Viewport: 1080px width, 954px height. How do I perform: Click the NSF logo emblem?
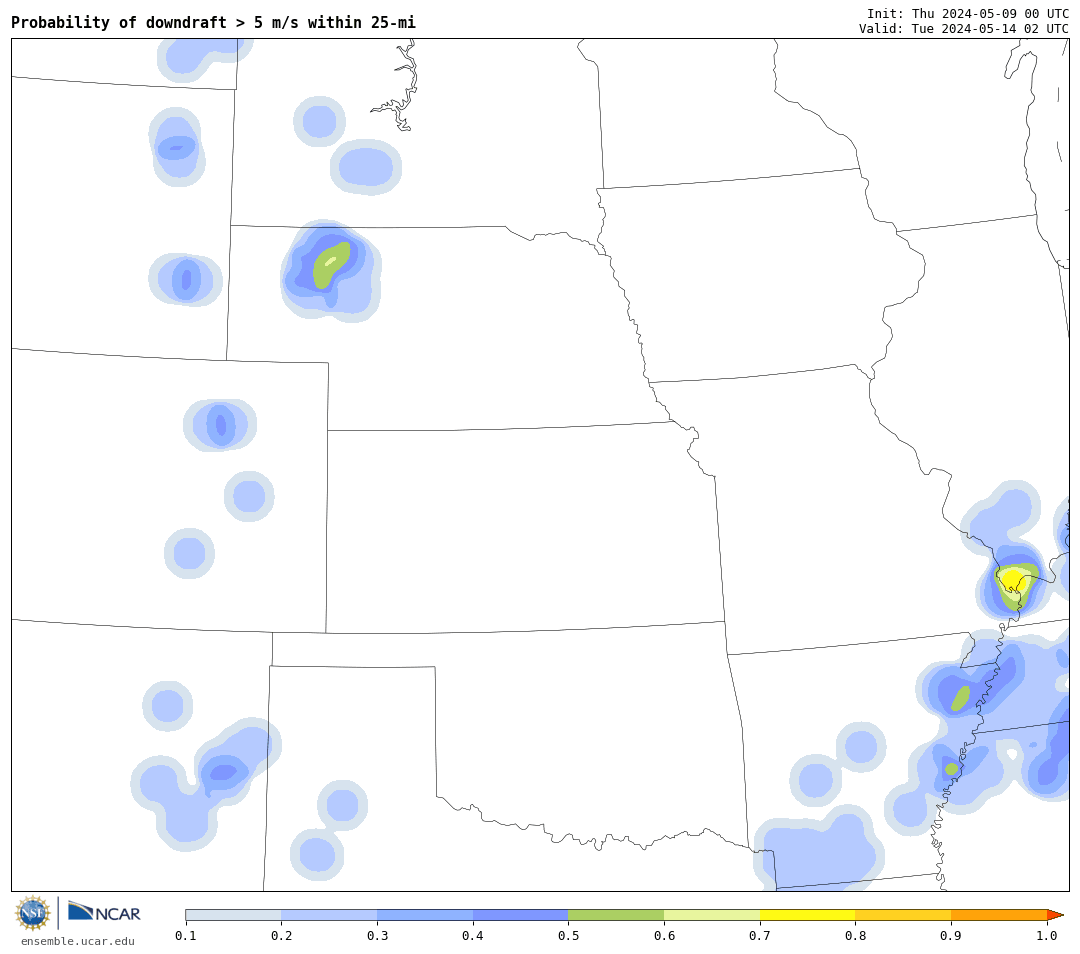32,913
